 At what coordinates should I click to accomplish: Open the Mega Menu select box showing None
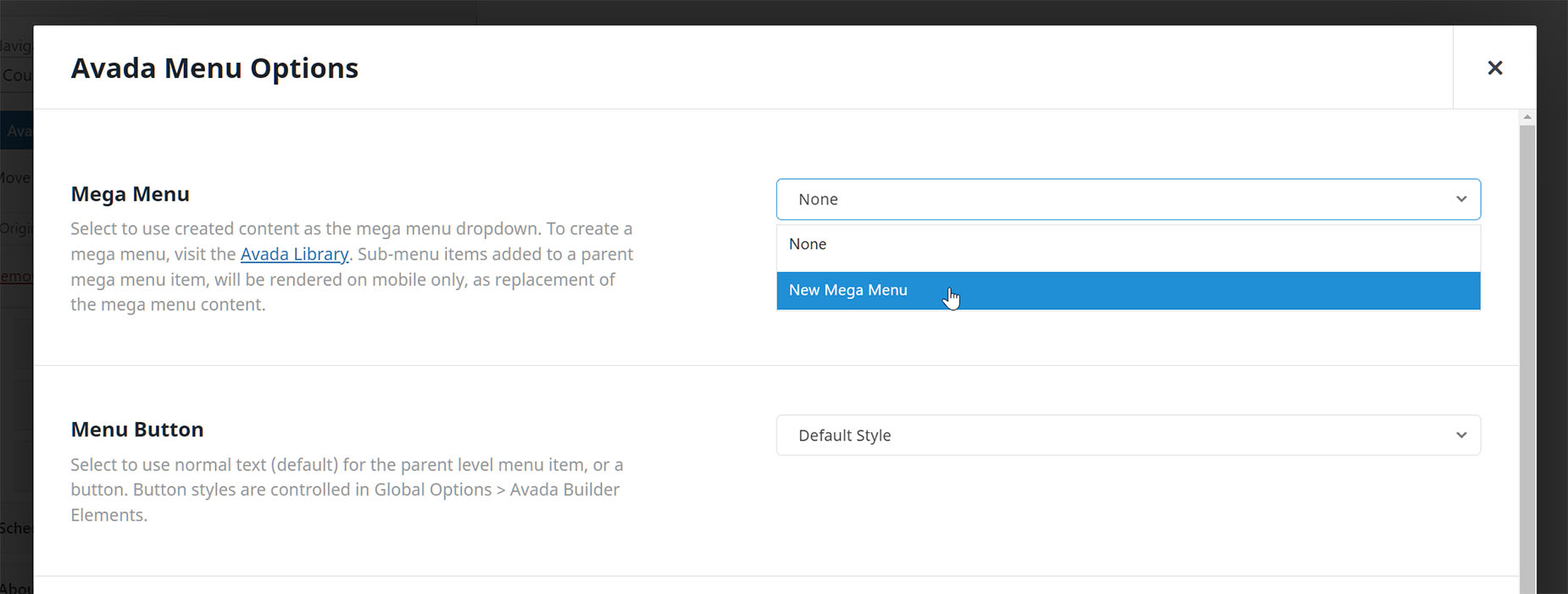pos(1128,199)
